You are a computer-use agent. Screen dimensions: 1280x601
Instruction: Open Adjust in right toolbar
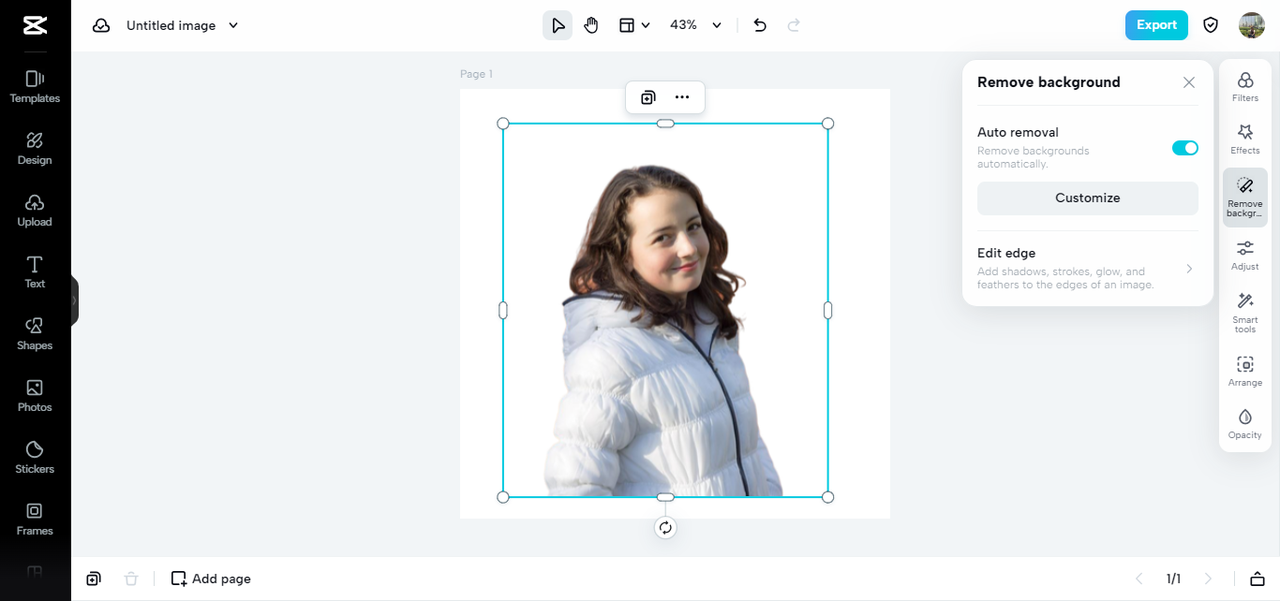click(1245, 255)
